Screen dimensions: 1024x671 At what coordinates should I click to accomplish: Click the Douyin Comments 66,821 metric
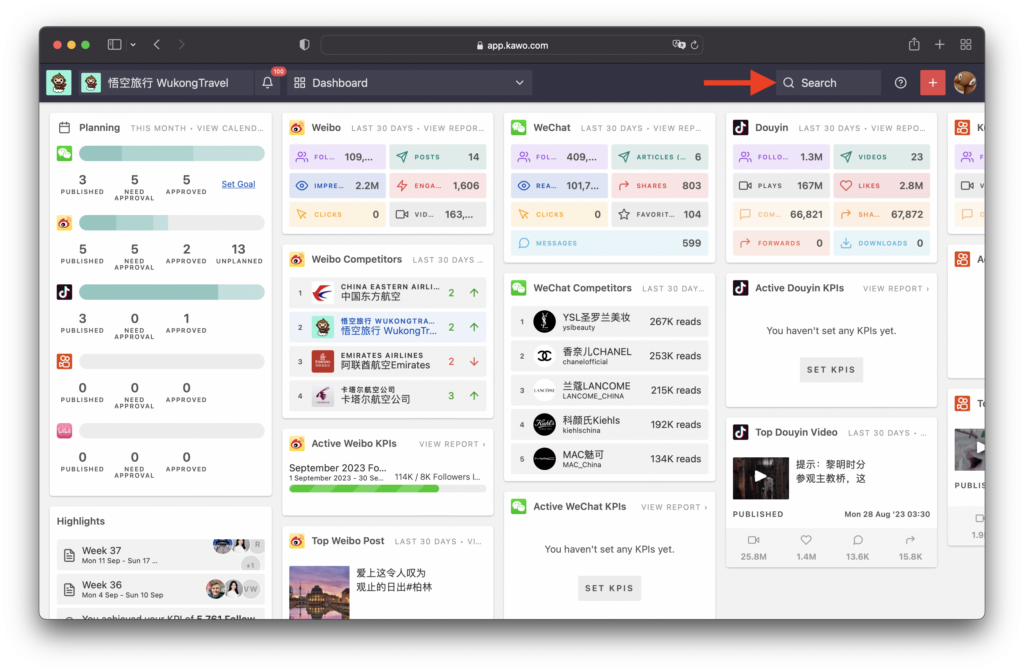(x=781, y=214)
